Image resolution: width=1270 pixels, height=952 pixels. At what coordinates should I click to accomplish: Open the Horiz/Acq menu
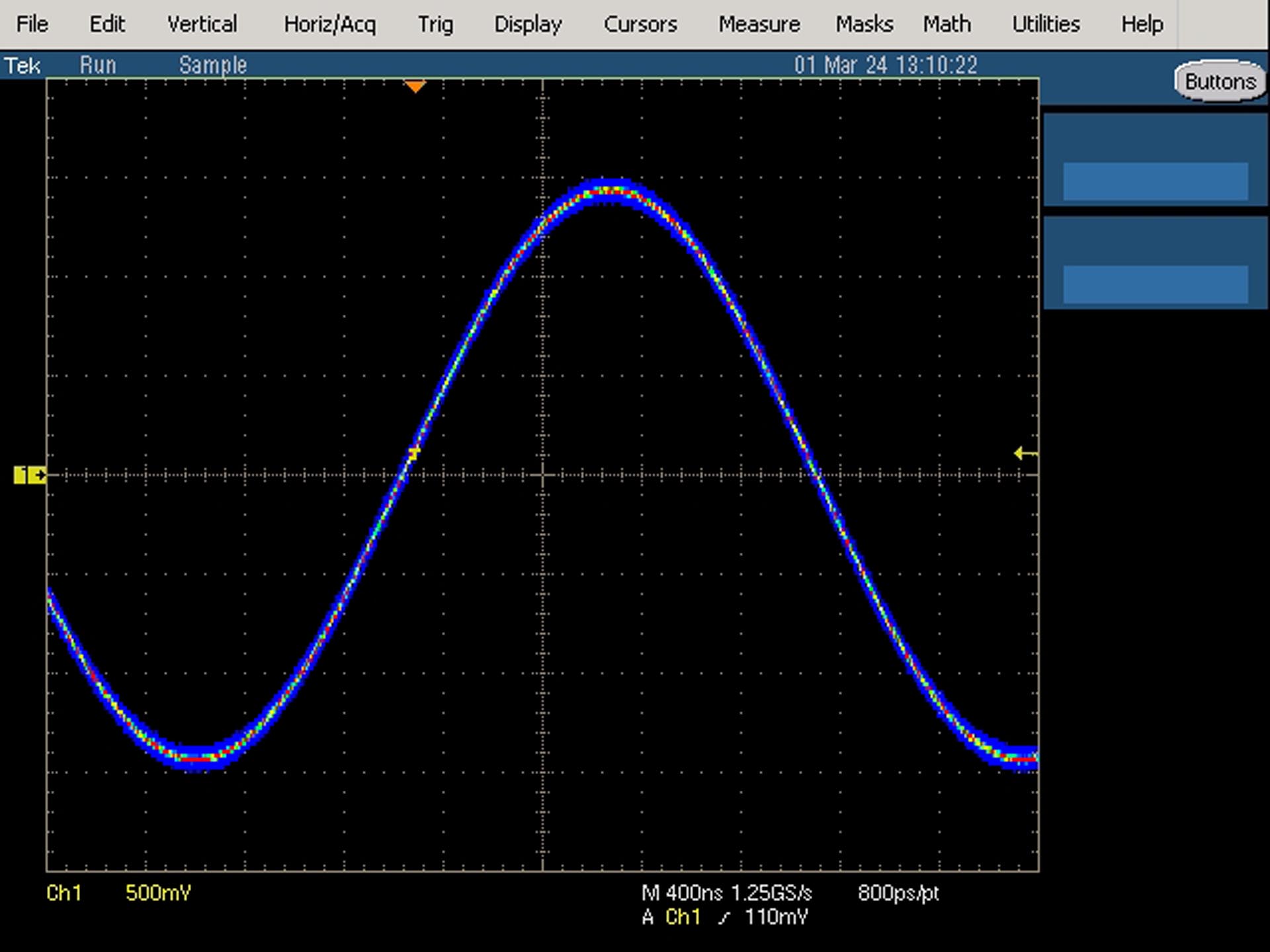click(329, 24)
